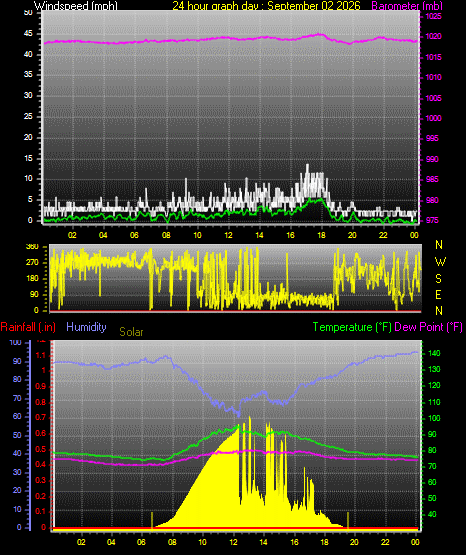Click the 0.1 rainfall axis value

(x=41, y=511)
